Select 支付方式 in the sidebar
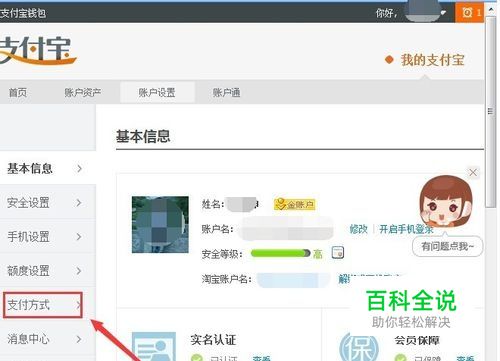The height and width of the screenshot is (361, 500). click(x=43, y=305)
